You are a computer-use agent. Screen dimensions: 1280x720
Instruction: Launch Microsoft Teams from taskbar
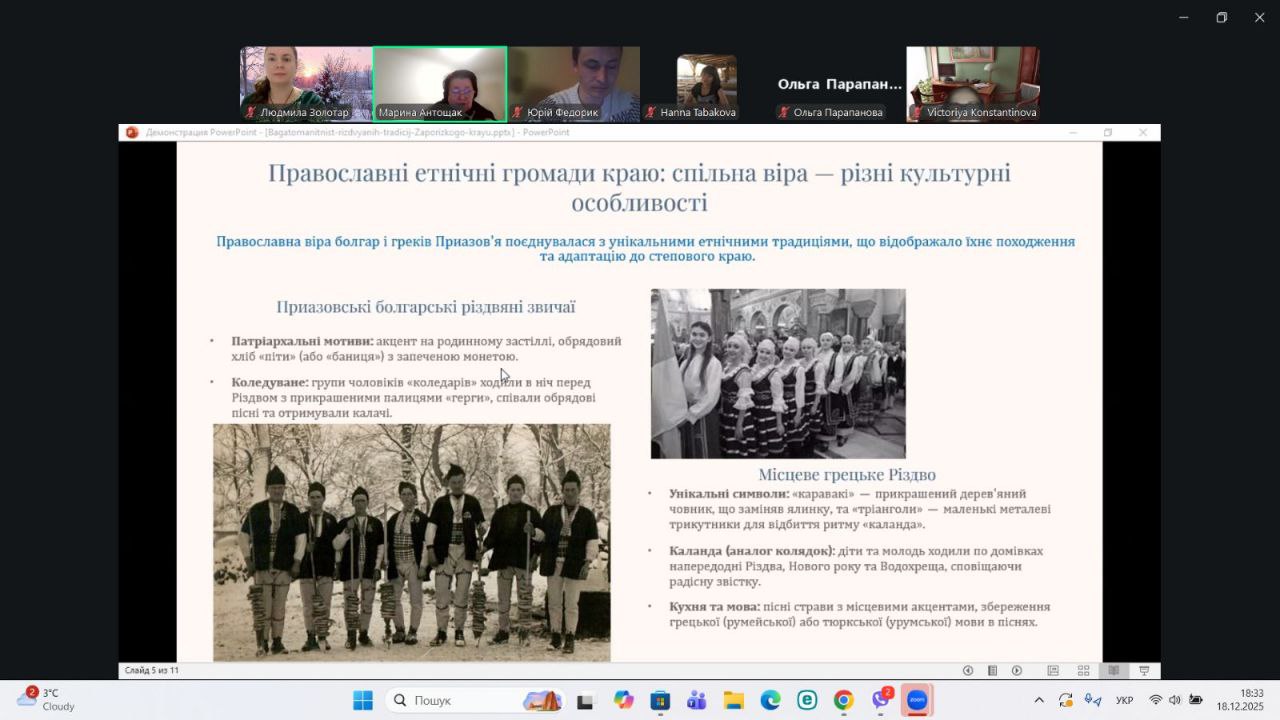pyautogui.click(x=696, y=700)
